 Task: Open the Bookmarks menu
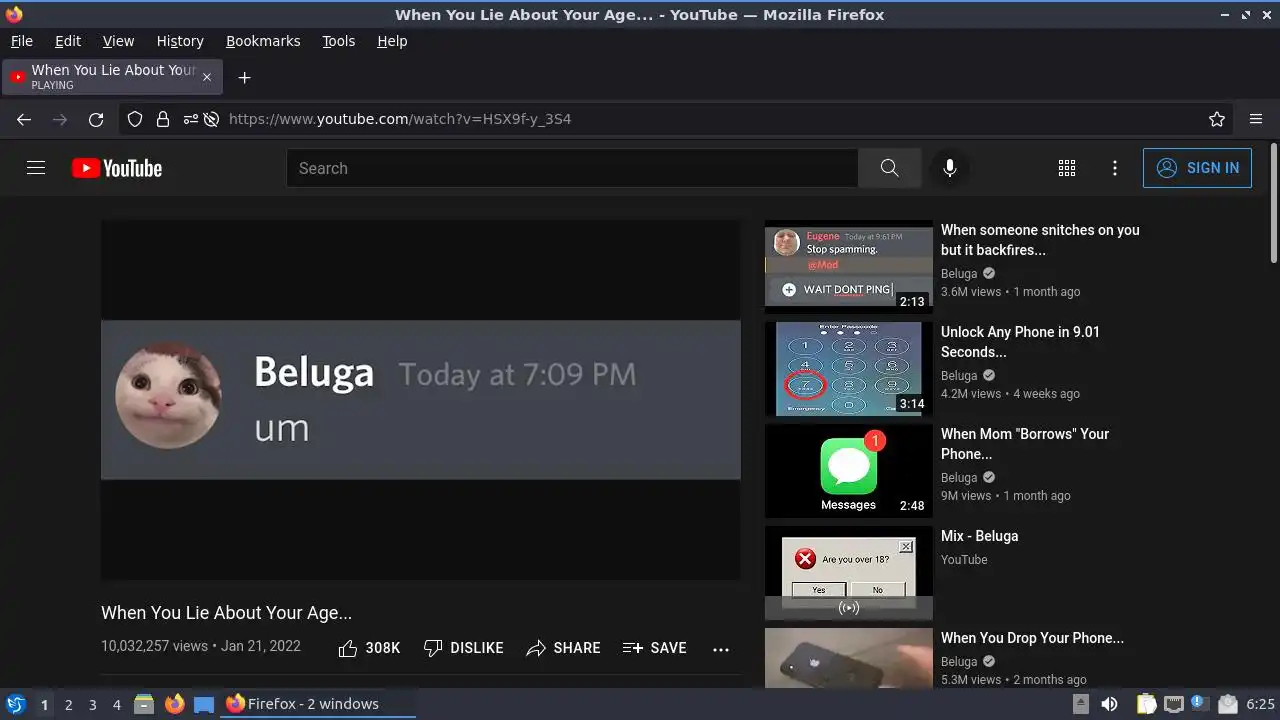263,41
